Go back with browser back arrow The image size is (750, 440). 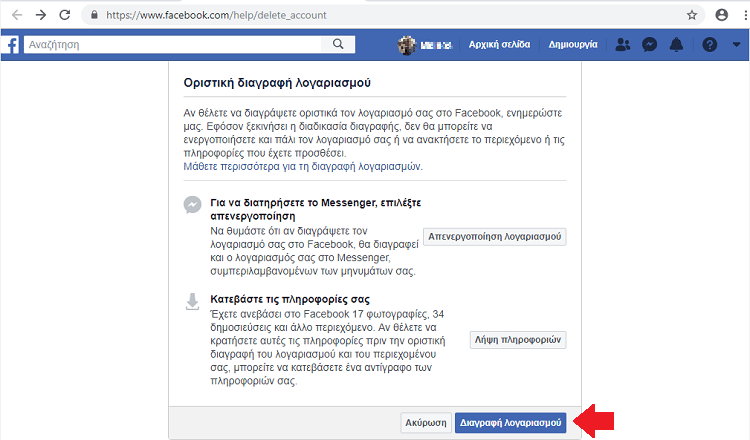[x=17, y=15]
